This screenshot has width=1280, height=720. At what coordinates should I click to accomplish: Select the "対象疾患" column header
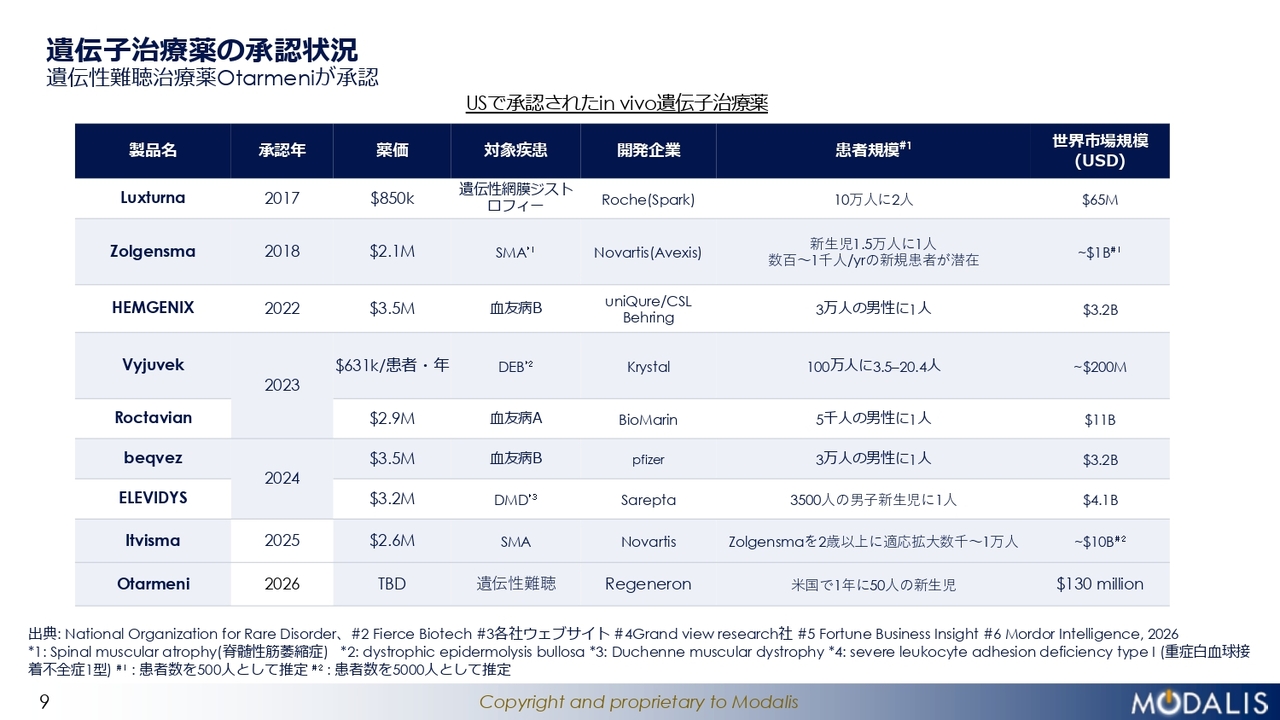click(x=516, y=150)
